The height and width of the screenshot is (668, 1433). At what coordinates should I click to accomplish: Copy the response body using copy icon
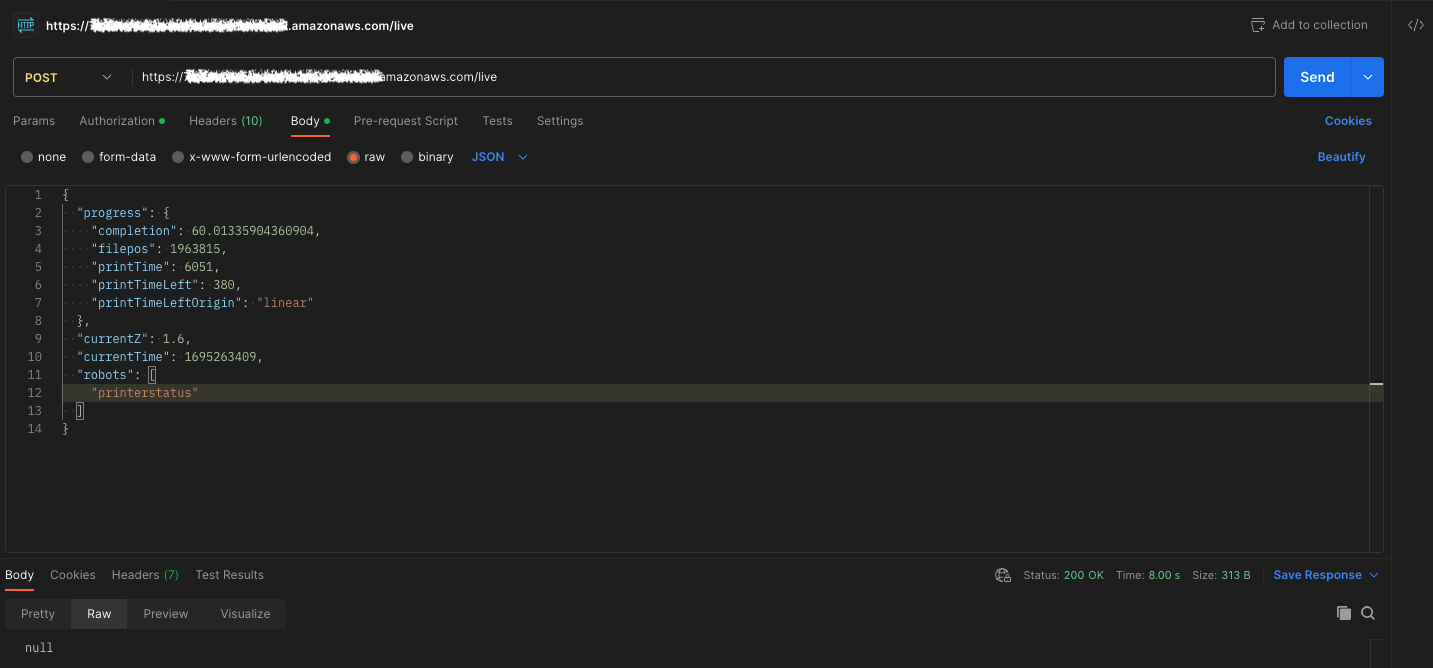pos(1344,613)
